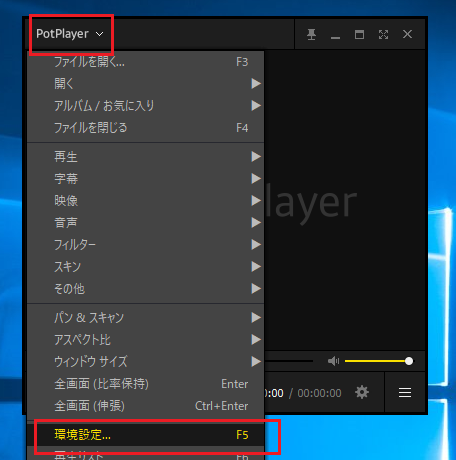Open the アスペクト比 submenu

click(x=146, y=340)
